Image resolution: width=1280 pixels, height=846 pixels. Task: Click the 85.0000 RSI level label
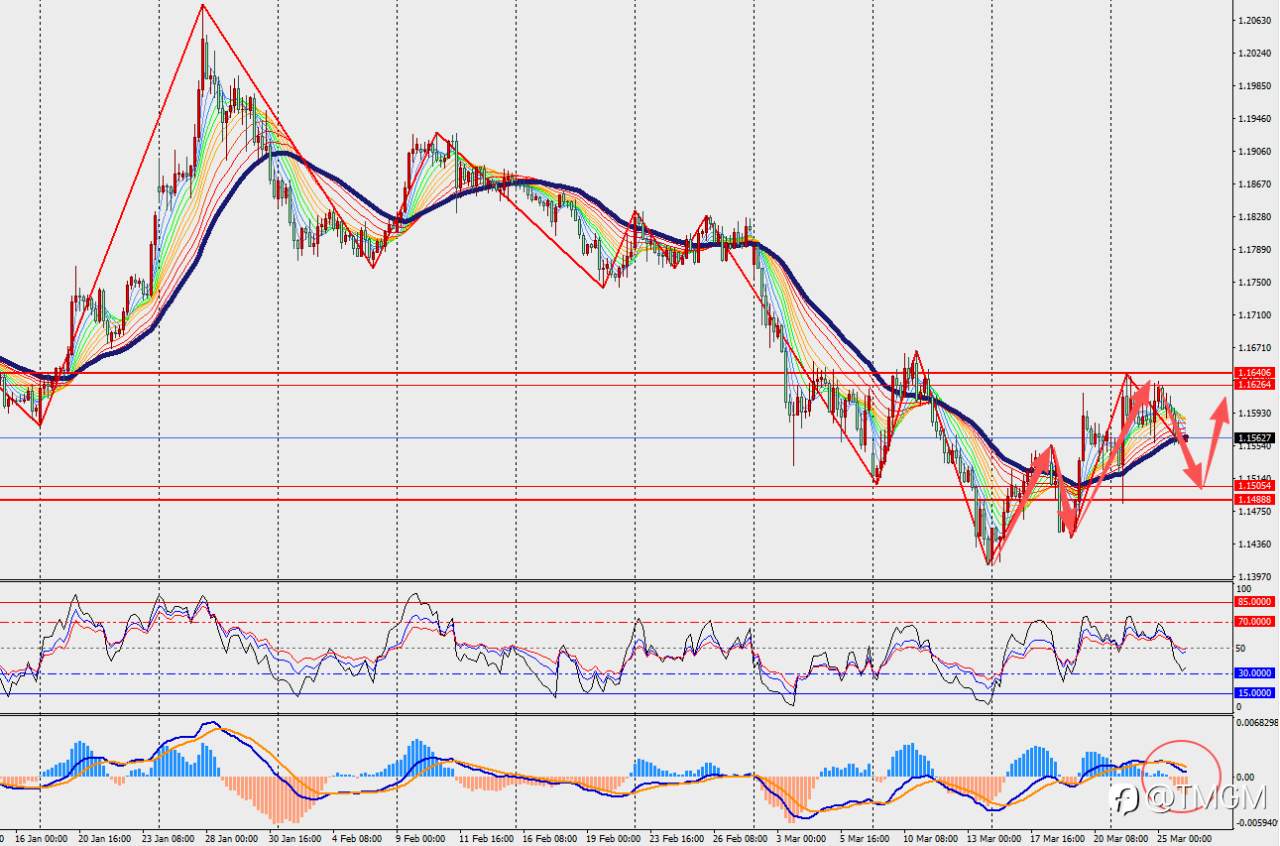[1254, 602]
